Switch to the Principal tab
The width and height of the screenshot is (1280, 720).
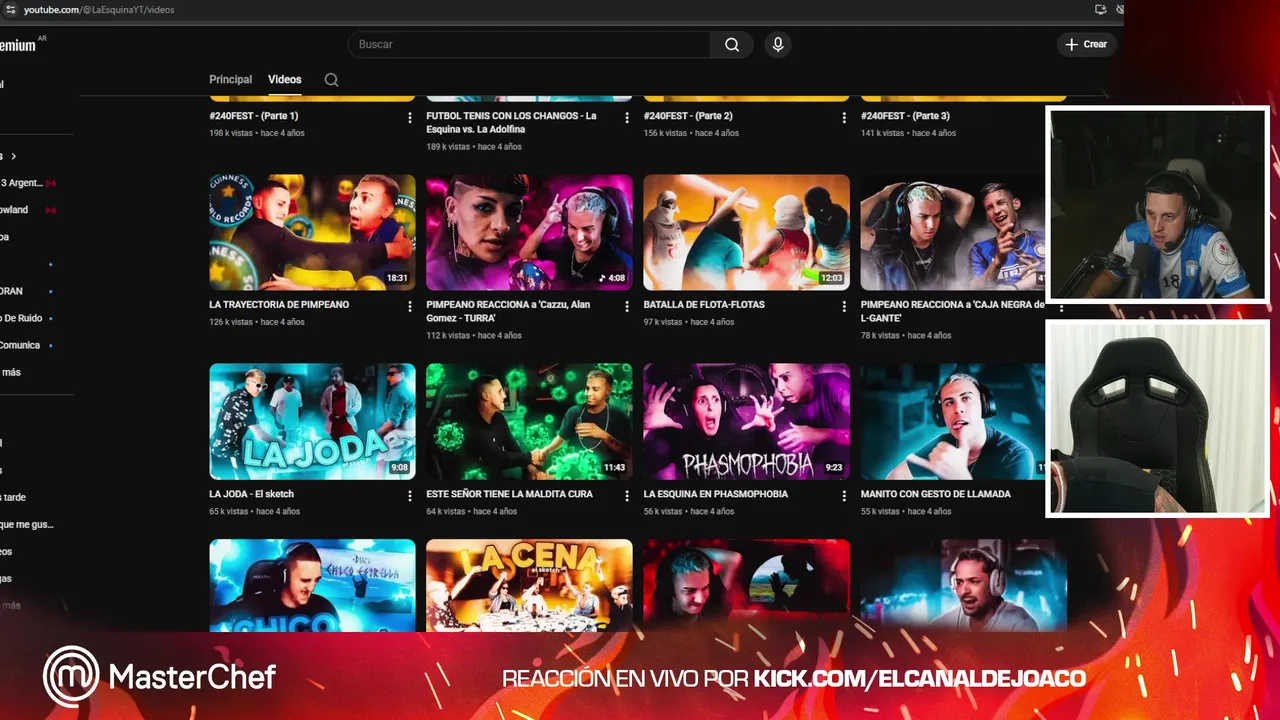(230, 79)
